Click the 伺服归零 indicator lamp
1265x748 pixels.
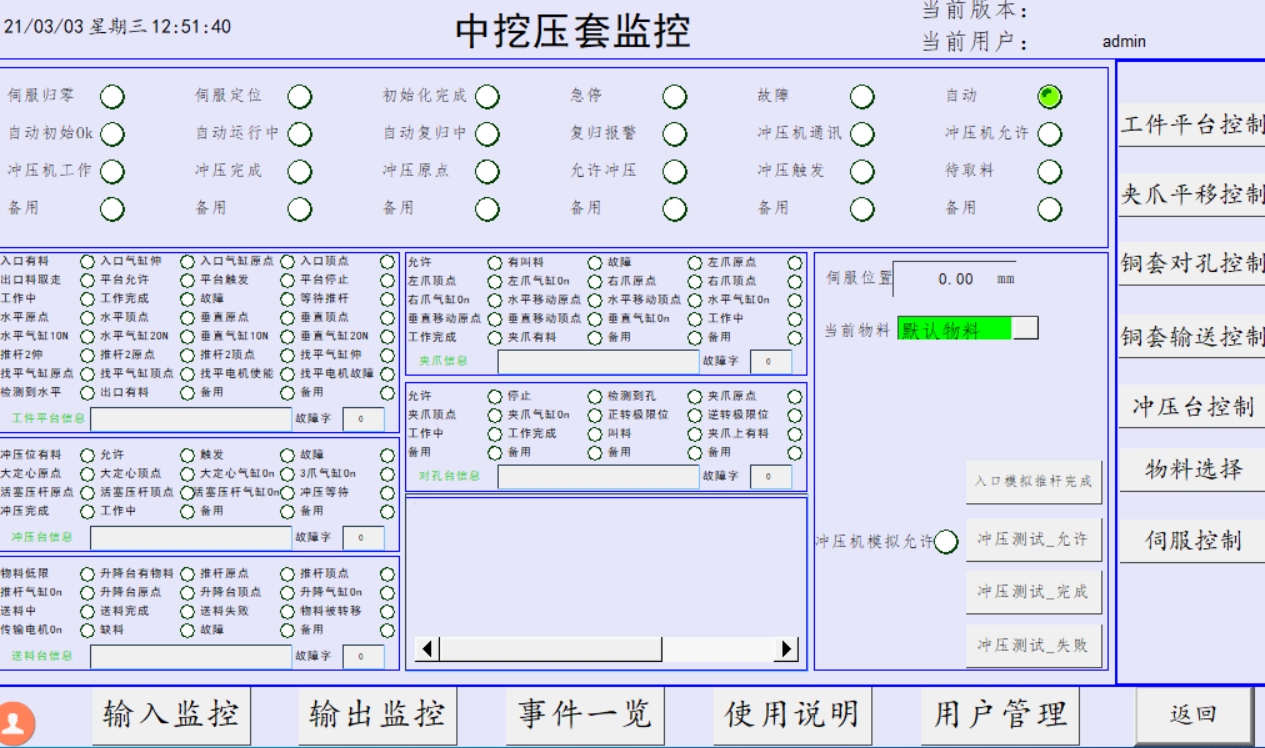(x=112, y=96)
